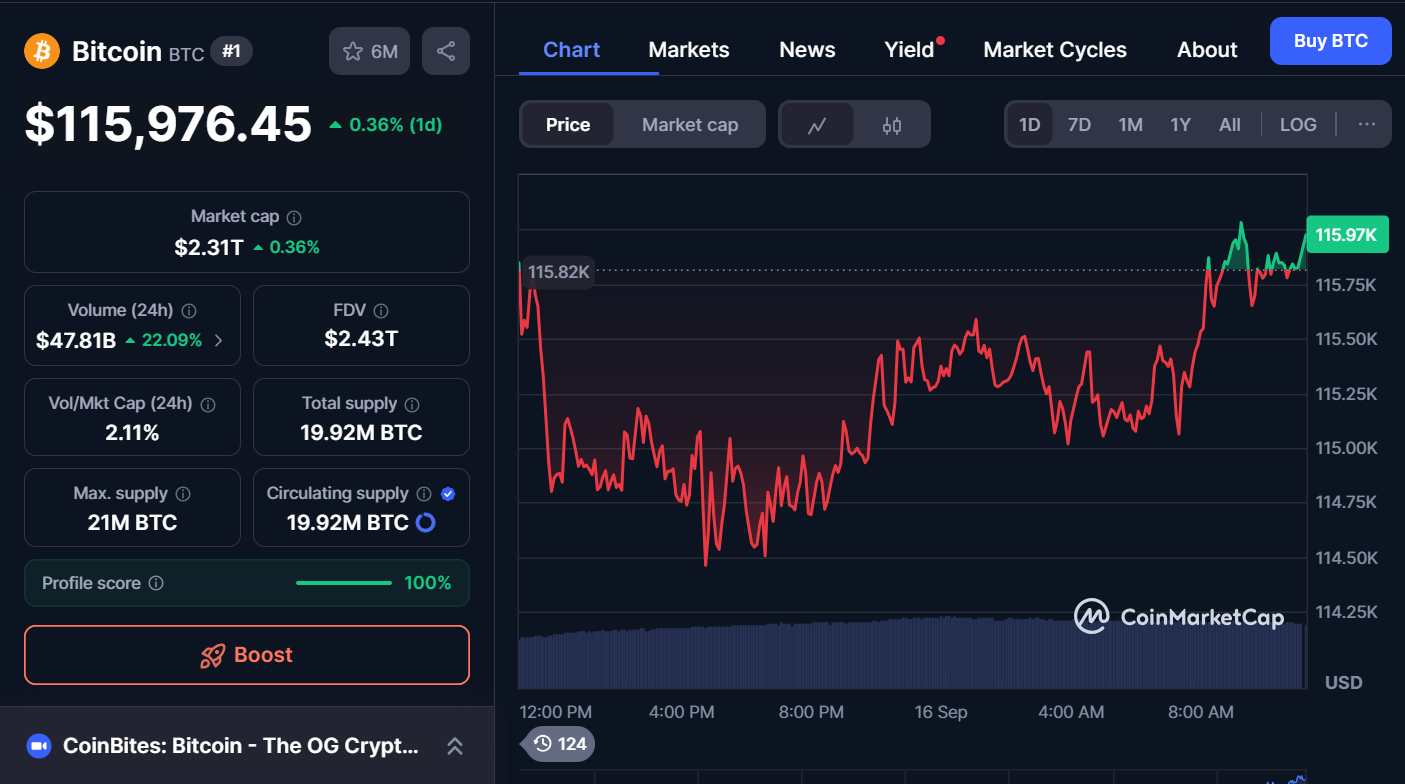Open the Yield tab

(x=909, y=50)
